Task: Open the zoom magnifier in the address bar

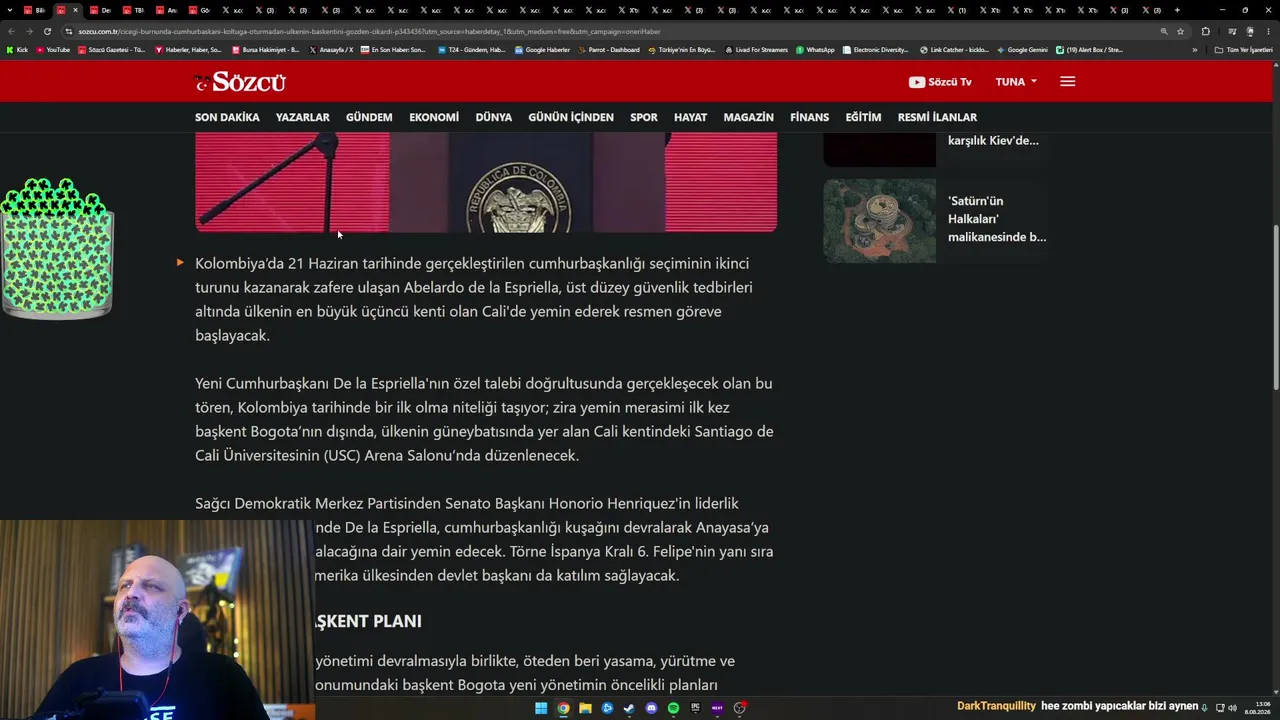Action: click(x=1164, y=31)
